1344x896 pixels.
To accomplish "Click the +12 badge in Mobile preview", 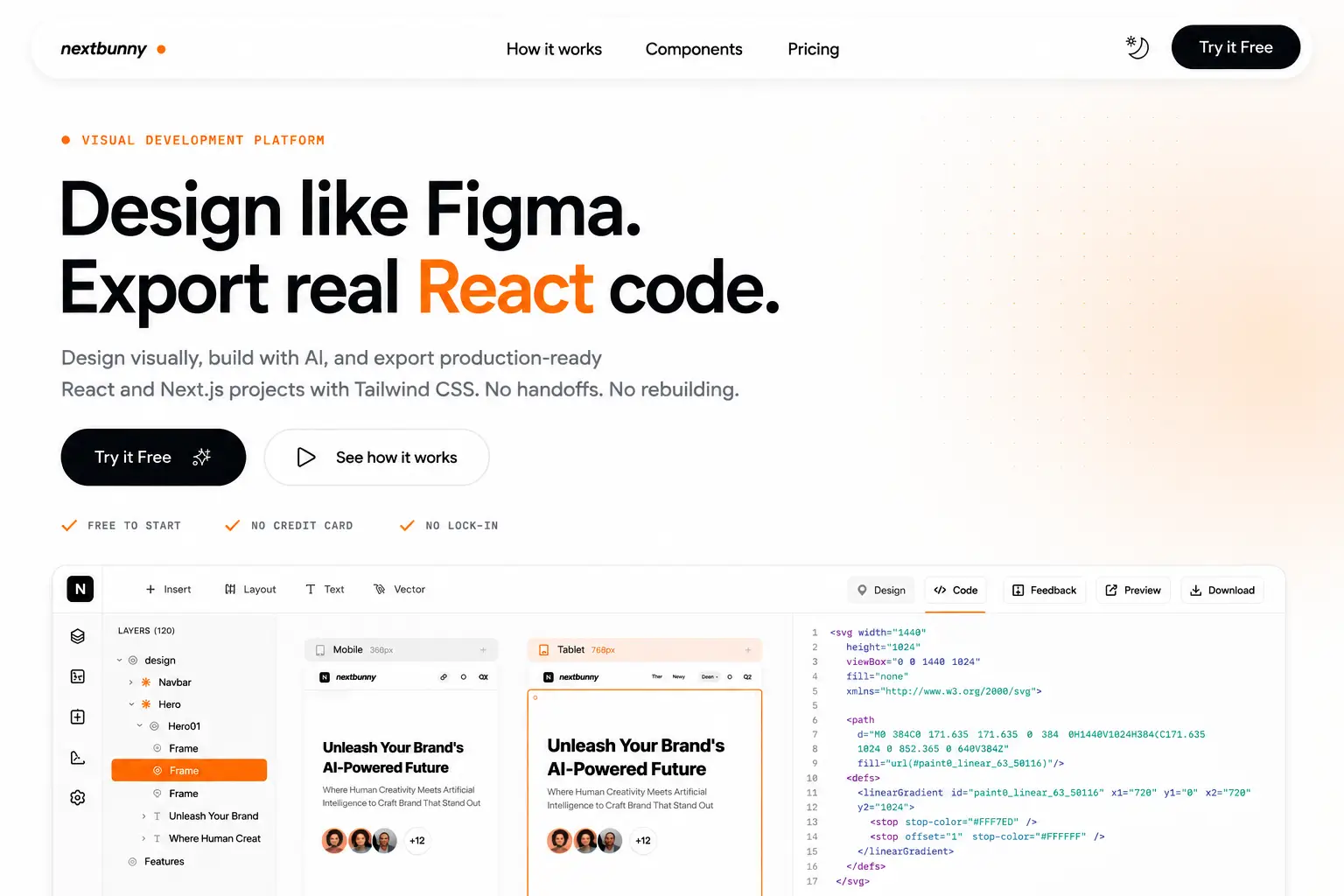I will click(x=417, y=841).
